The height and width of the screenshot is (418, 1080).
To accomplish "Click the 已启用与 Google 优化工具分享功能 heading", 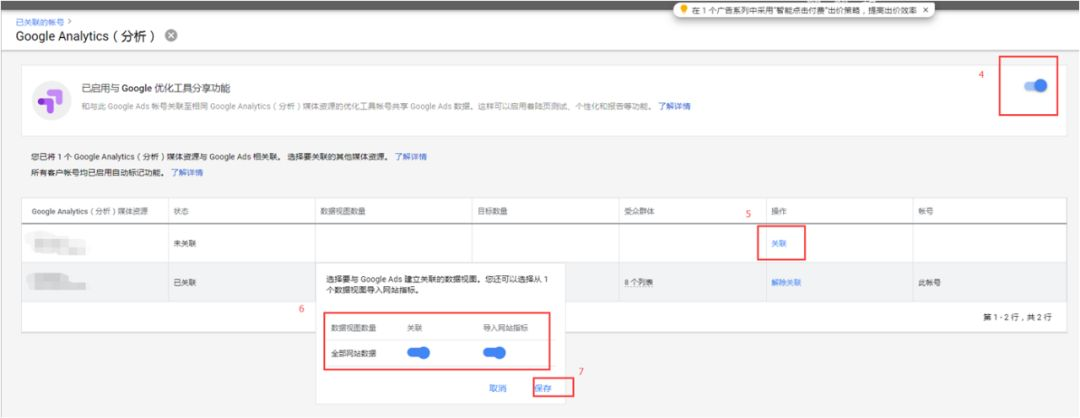I will [156, 88].
